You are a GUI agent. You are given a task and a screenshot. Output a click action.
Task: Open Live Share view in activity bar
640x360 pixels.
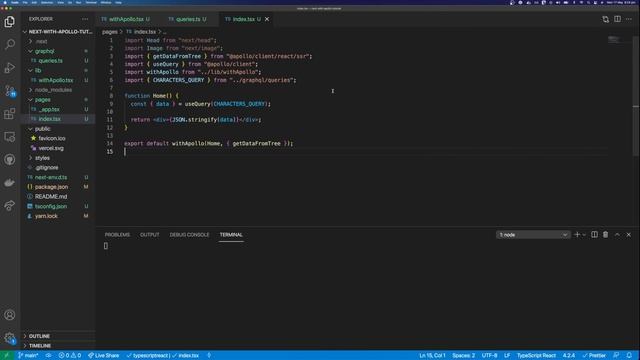tap(9, 205)
